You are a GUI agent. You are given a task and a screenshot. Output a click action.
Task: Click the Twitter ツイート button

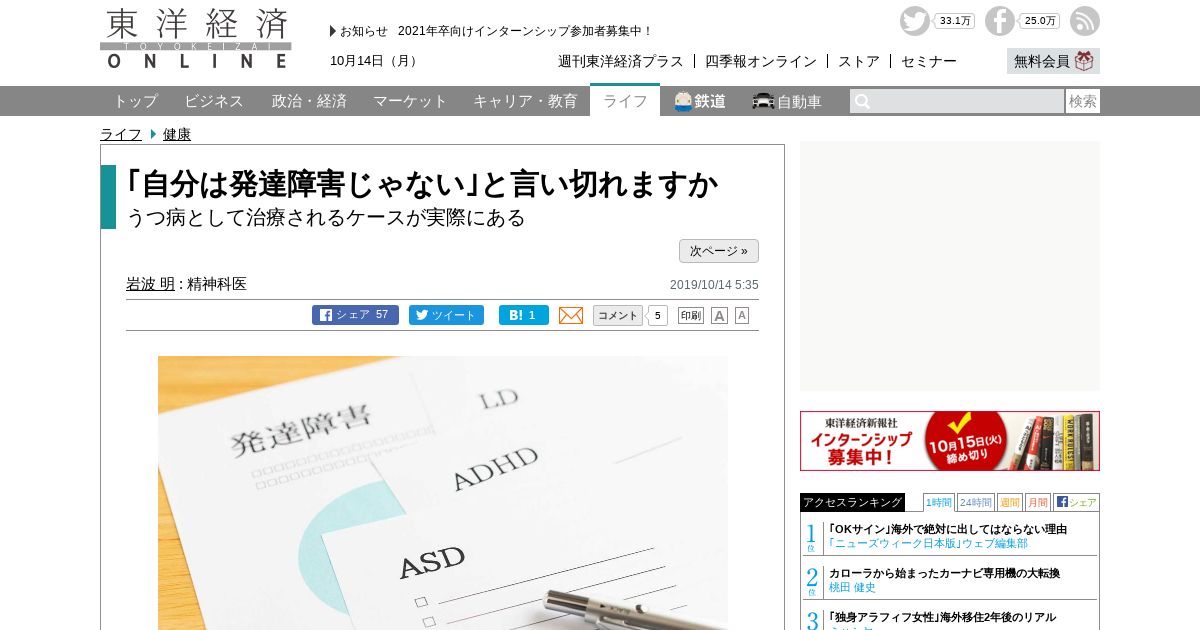point(446,315)
